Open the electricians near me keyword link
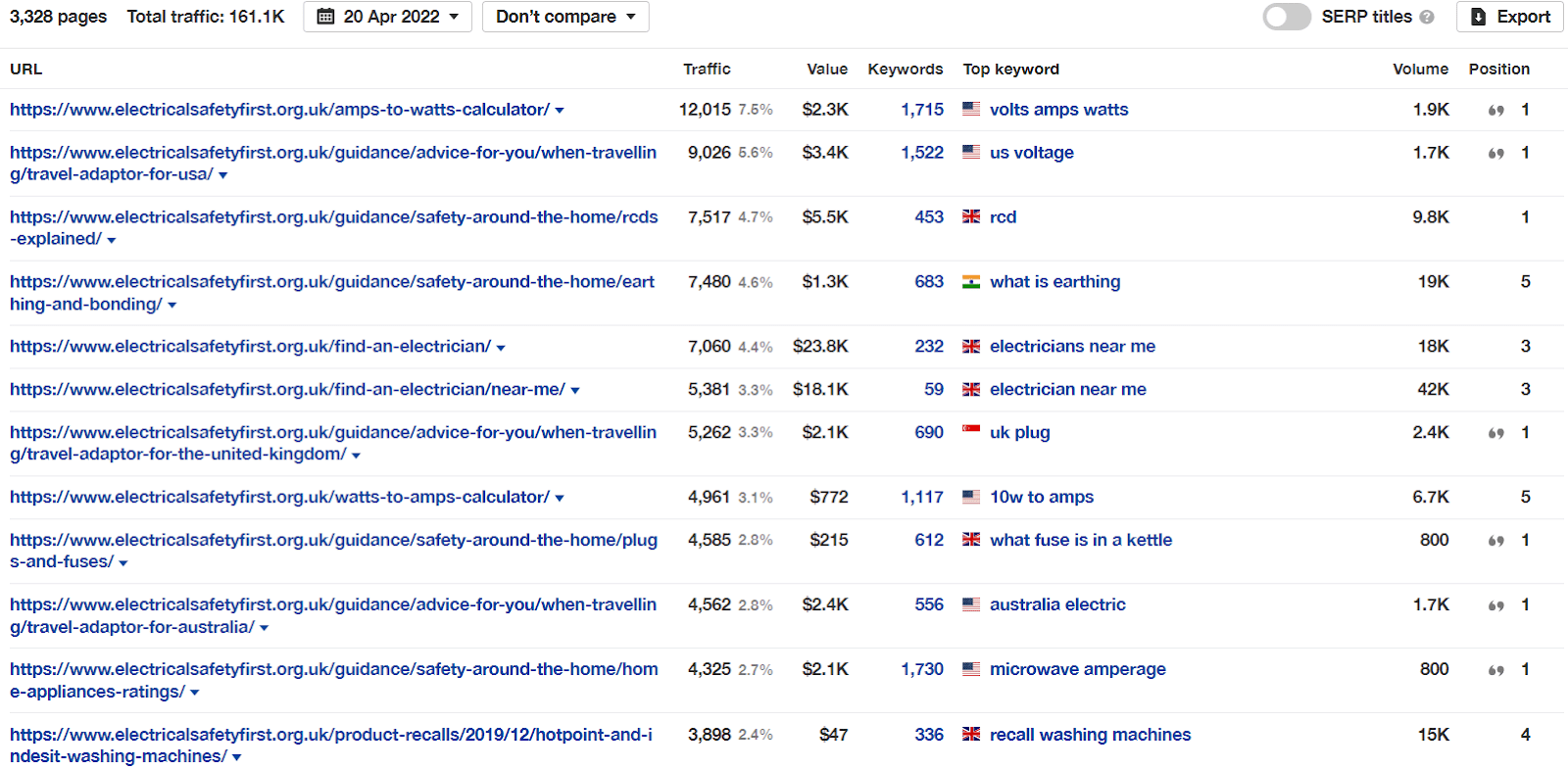Image resolution: width=1568 pixels, height=769 pixels. 1072,346
